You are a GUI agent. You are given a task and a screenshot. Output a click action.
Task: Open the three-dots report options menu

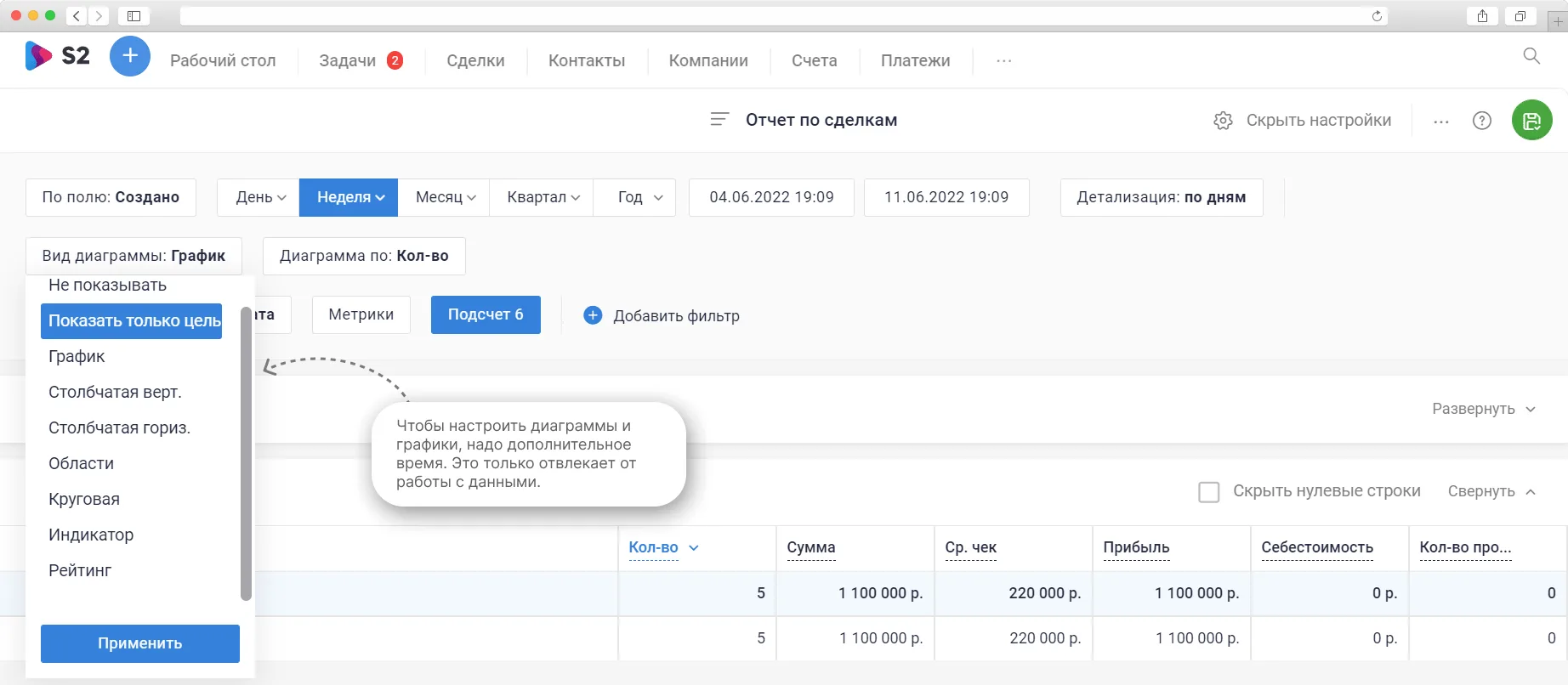1441,122
